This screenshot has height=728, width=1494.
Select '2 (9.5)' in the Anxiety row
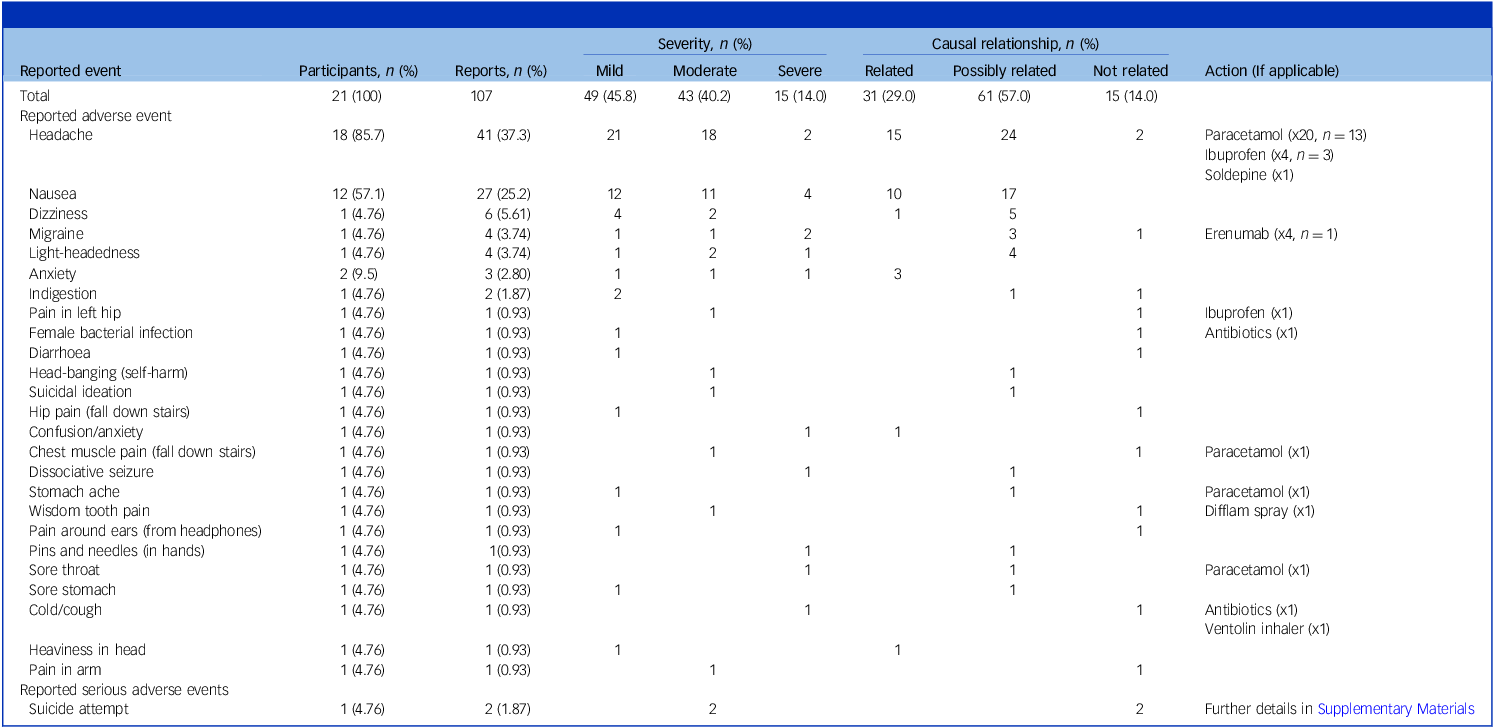(x=358, y=273)
